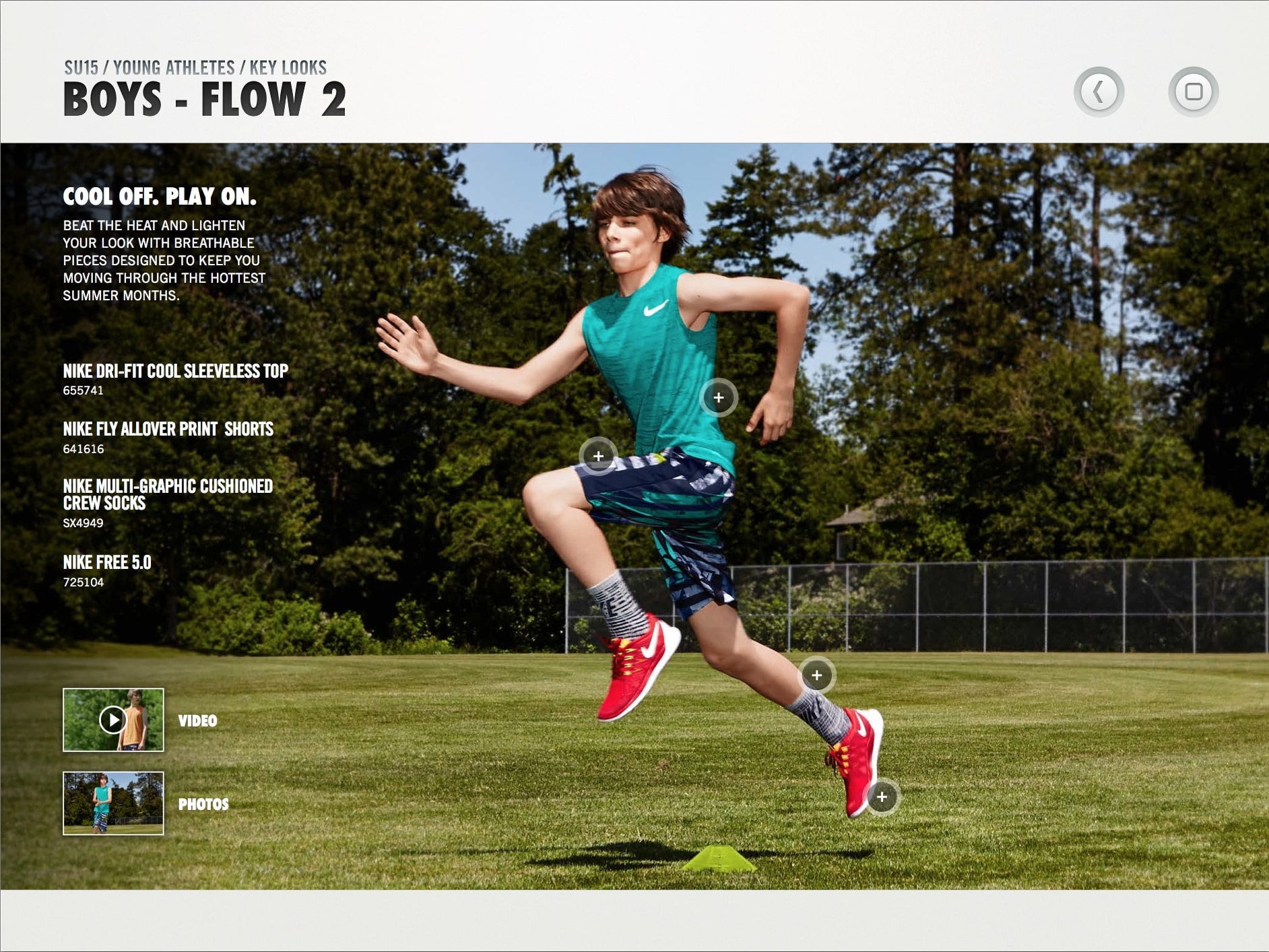1269x952 pixels.
Task: Select Nike Multi-Graphic Cushioned Crew Socks
Action: click(x=168, y=494)
